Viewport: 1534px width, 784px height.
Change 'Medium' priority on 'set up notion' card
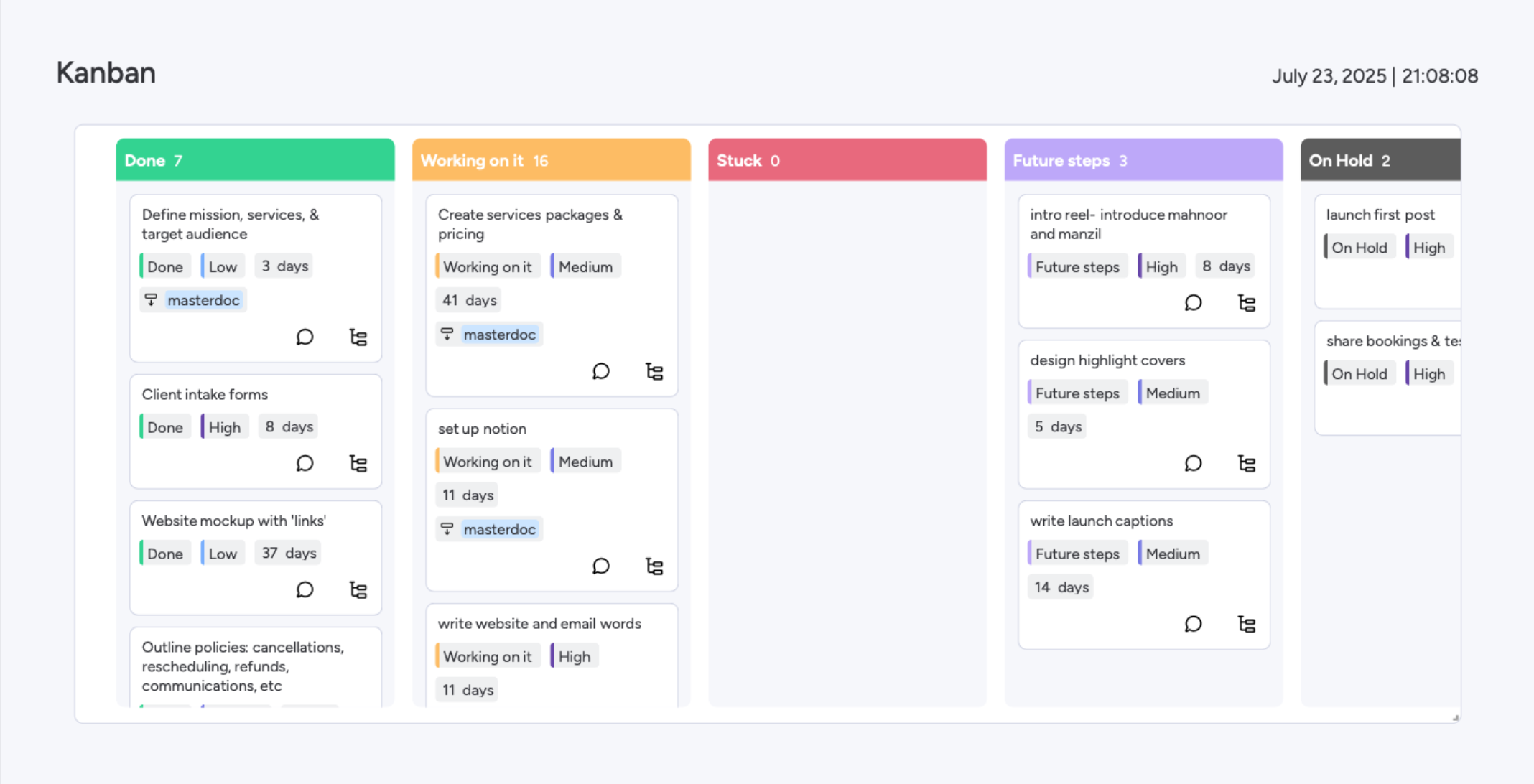click(x=585, y=462)
